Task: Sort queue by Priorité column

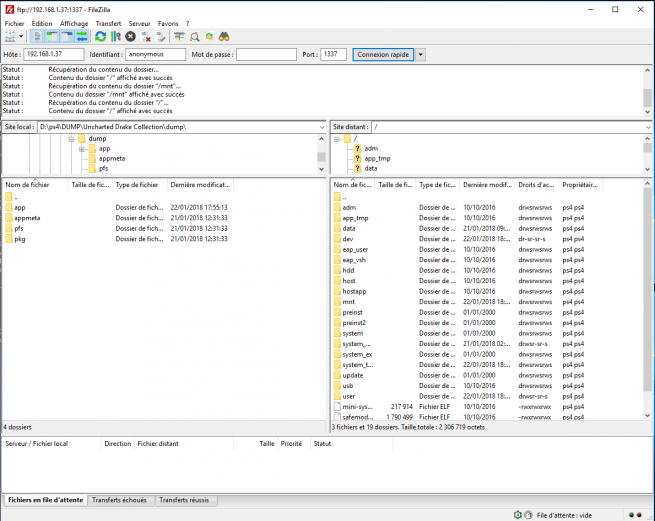Action: 292,444
